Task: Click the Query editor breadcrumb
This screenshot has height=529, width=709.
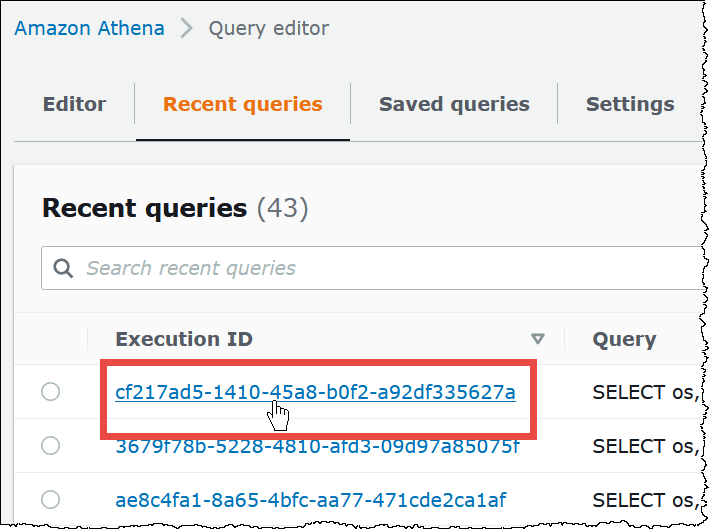Action: pyautogui.click(x=268, y=28)
